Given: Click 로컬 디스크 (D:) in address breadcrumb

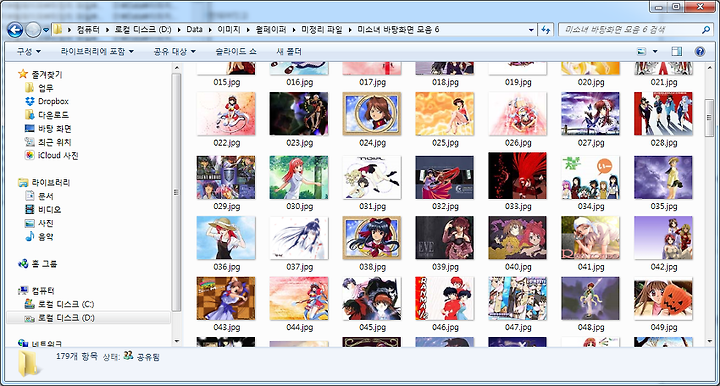Looking at the screenshot, I should pos(142,29).
